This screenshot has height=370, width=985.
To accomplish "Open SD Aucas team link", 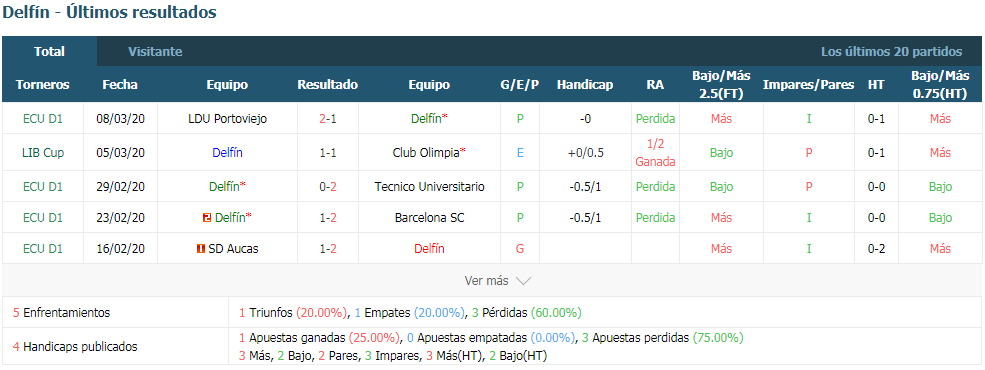I will pos(233,249).
